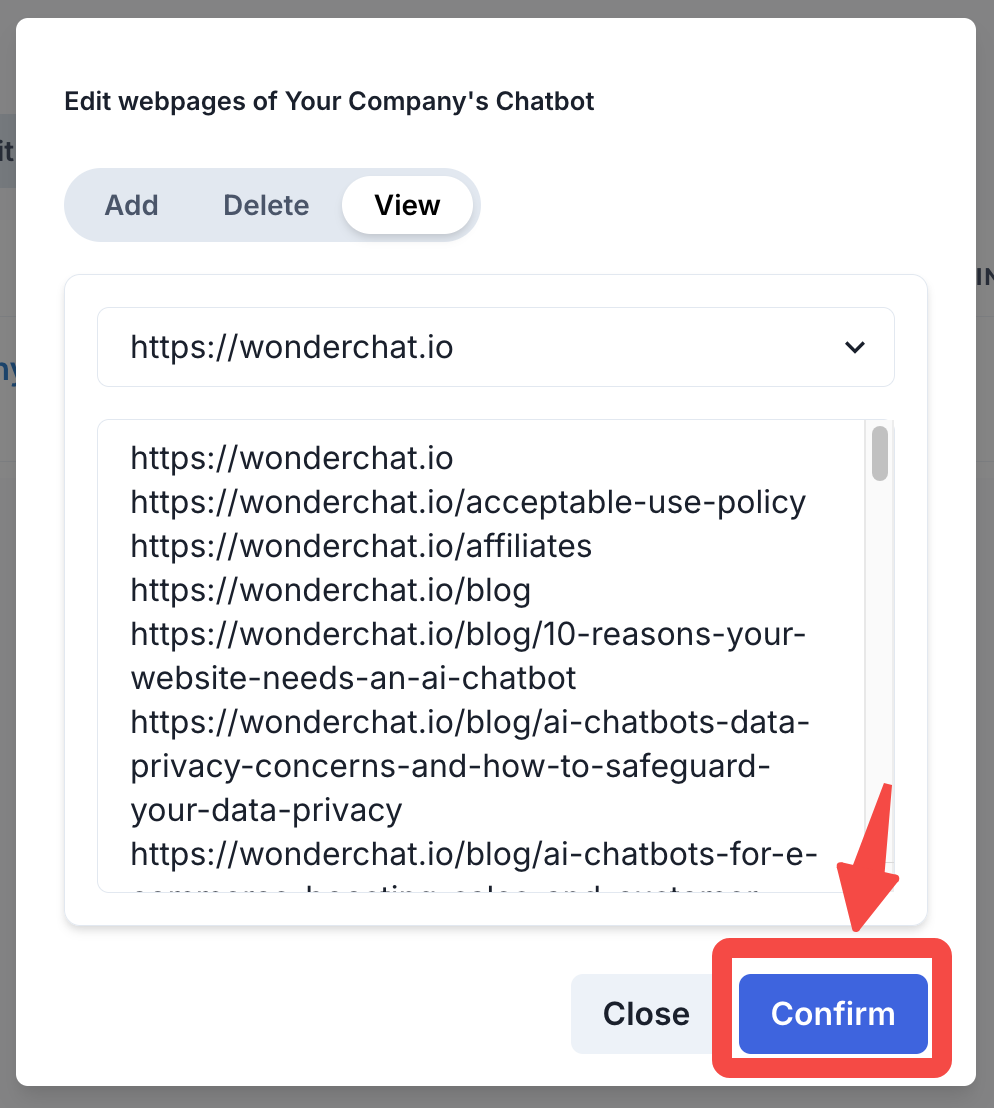Image resolution: width=994 pixels, height=1108 pixels.
Task: Click the first https://wonderchat.io line in the list
Action: [292, 459]
